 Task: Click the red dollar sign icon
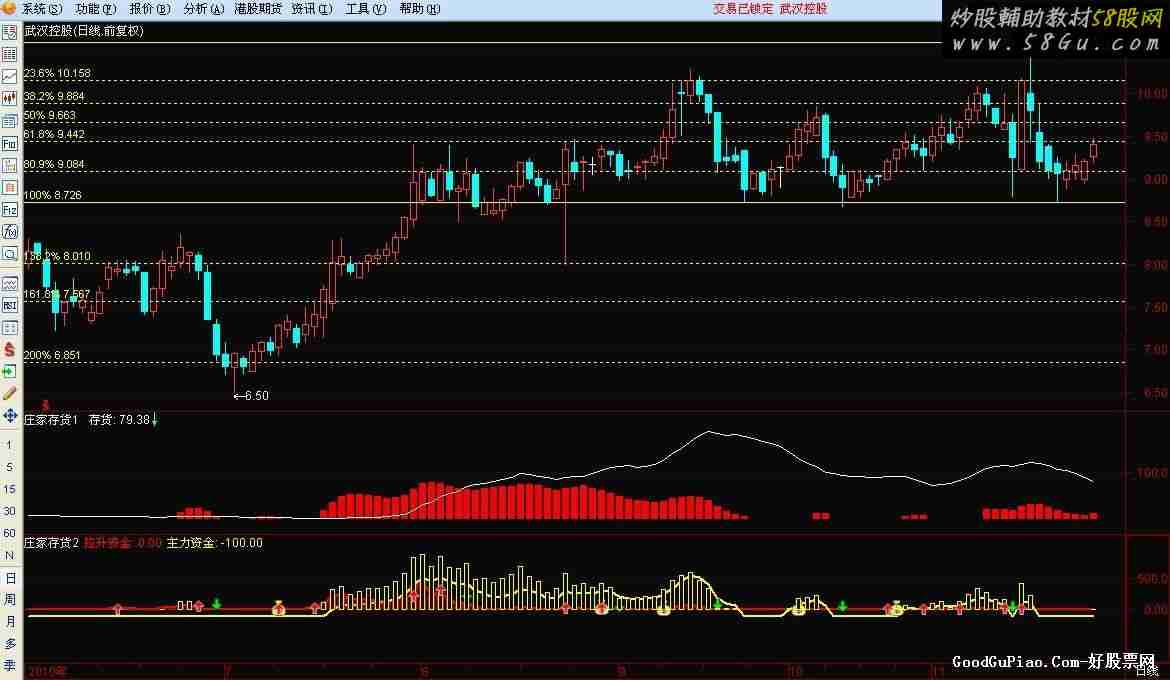pyautogui.click(x=9, y=350)
